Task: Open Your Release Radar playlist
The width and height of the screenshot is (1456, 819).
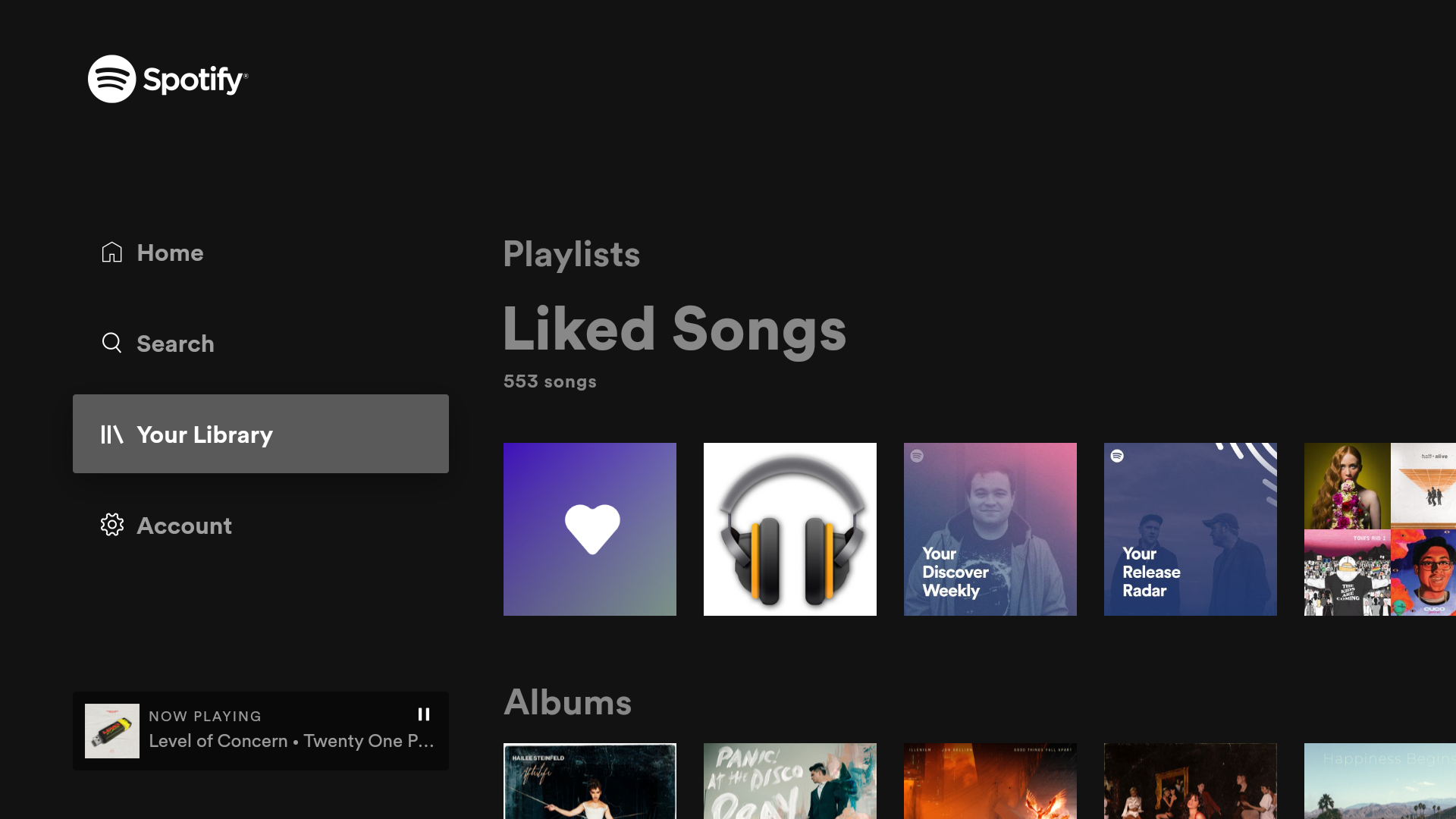Action: click(1190, 529)
